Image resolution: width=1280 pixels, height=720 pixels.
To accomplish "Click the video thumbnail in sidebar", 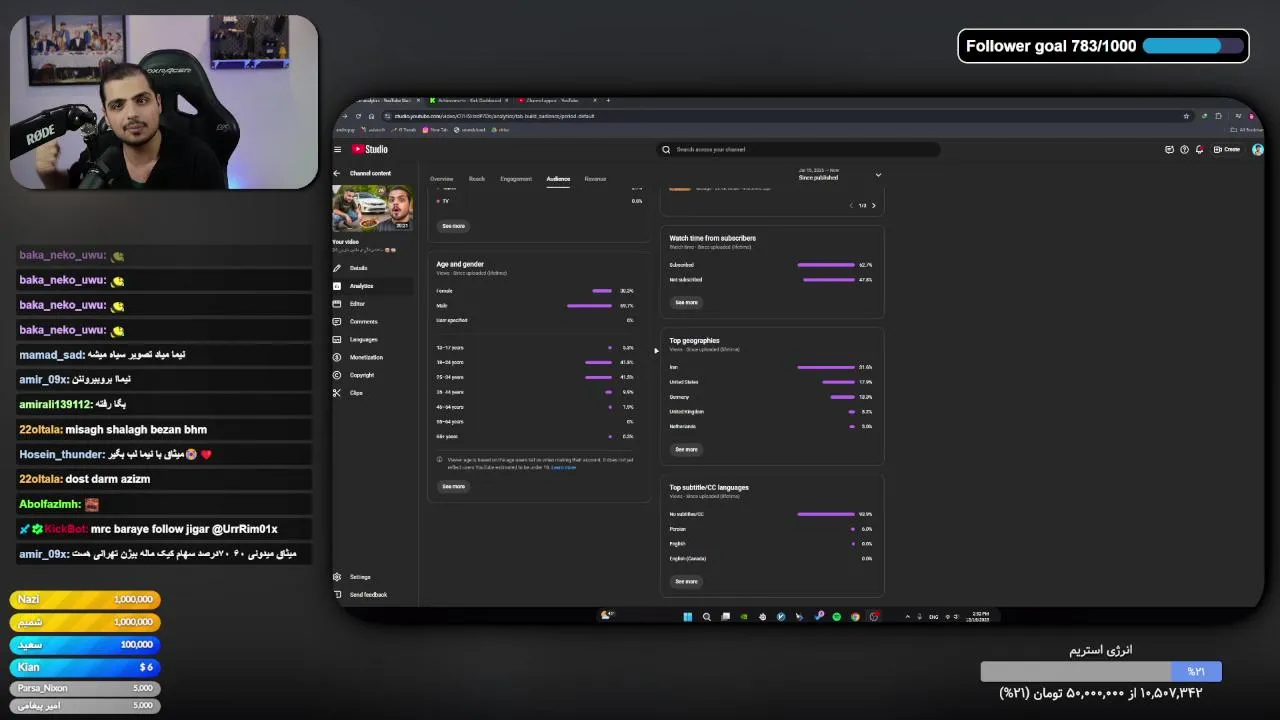I will [372, 208].
